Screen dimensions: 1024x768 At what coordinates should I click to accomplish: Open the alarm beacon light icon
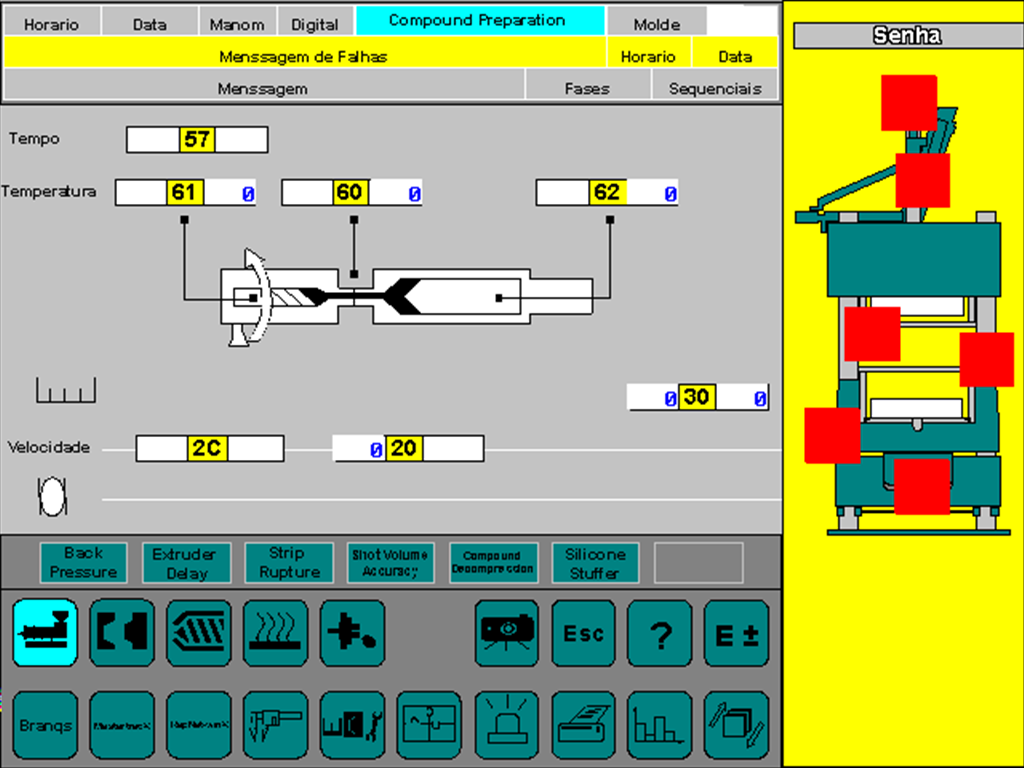506,724
